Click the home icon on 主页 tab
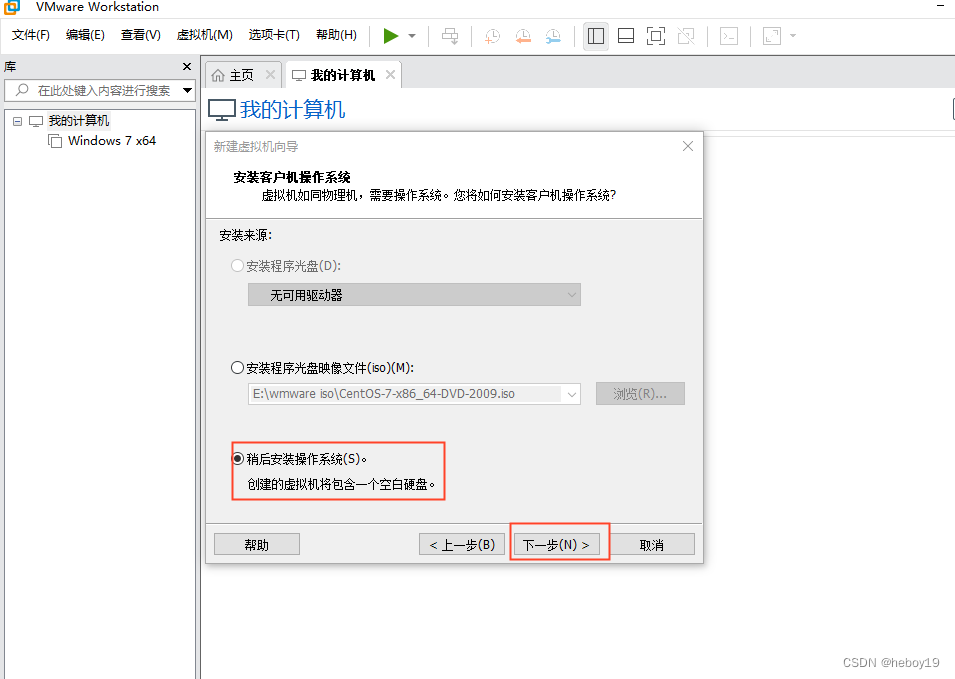This screenshot has width=955, height=679. point(218,76)
